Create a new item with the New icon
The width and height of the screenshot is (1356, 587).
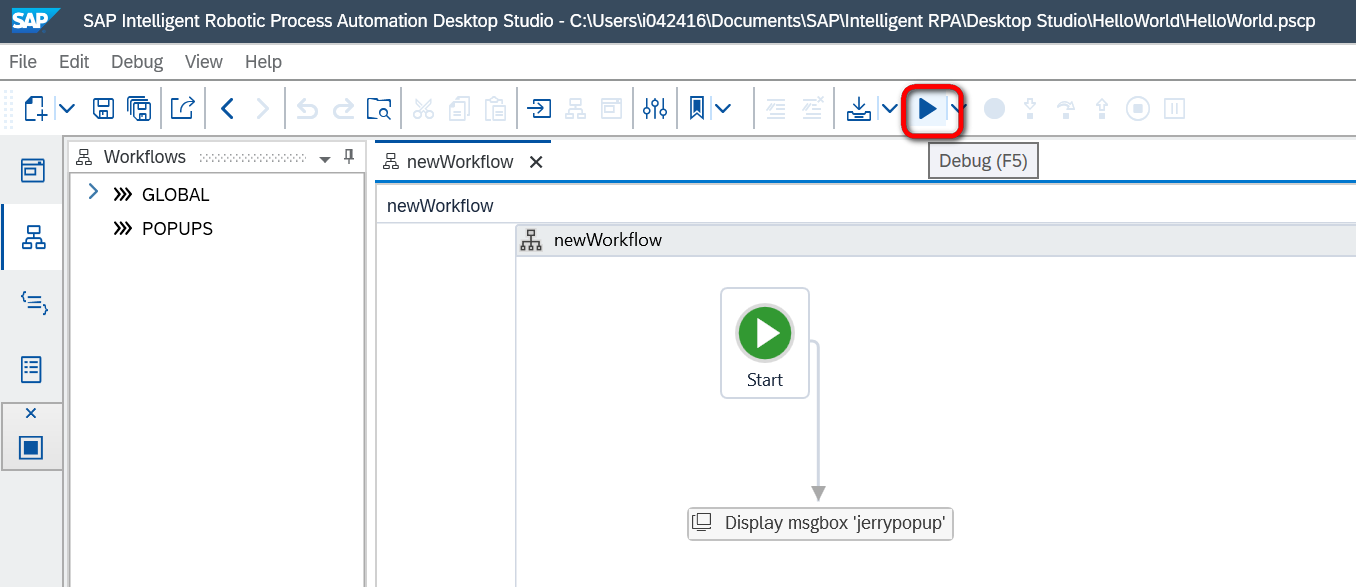[36, 108]
